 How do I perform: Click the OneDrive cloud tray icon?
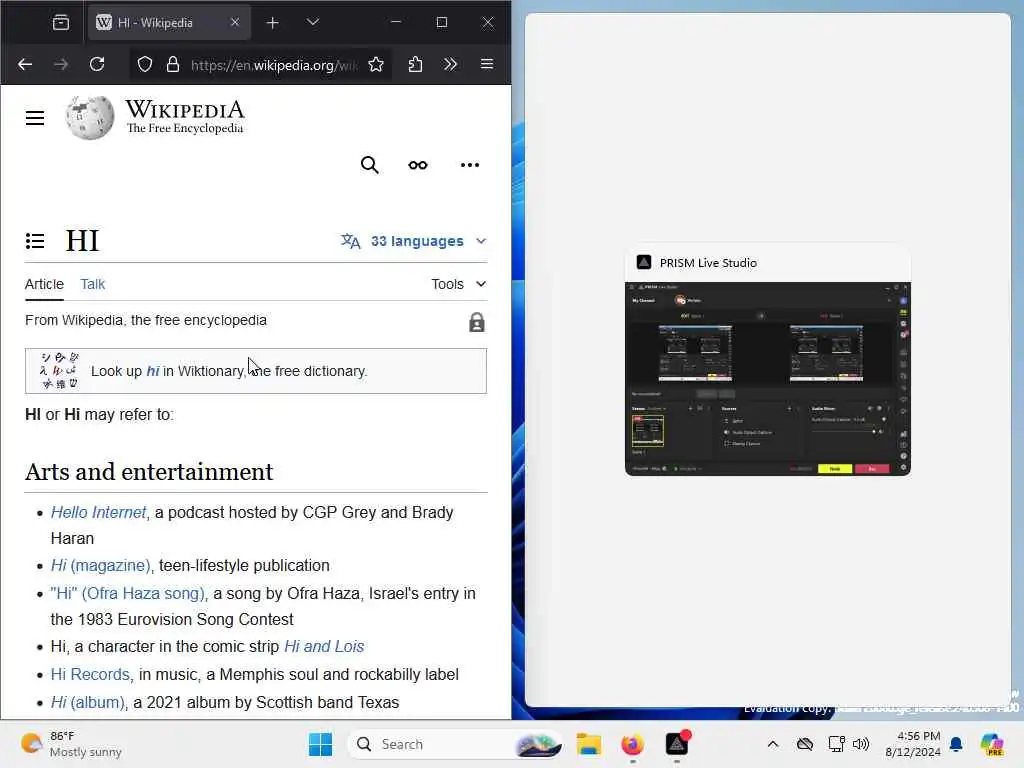[x=805, y=744]
